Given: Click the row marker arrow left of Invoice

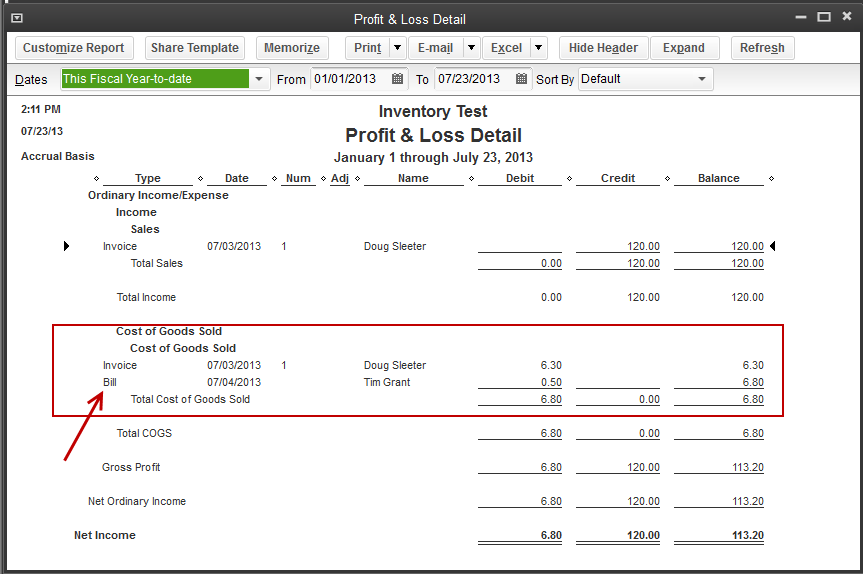Looking at the screenshot, I should coord(67,246).
